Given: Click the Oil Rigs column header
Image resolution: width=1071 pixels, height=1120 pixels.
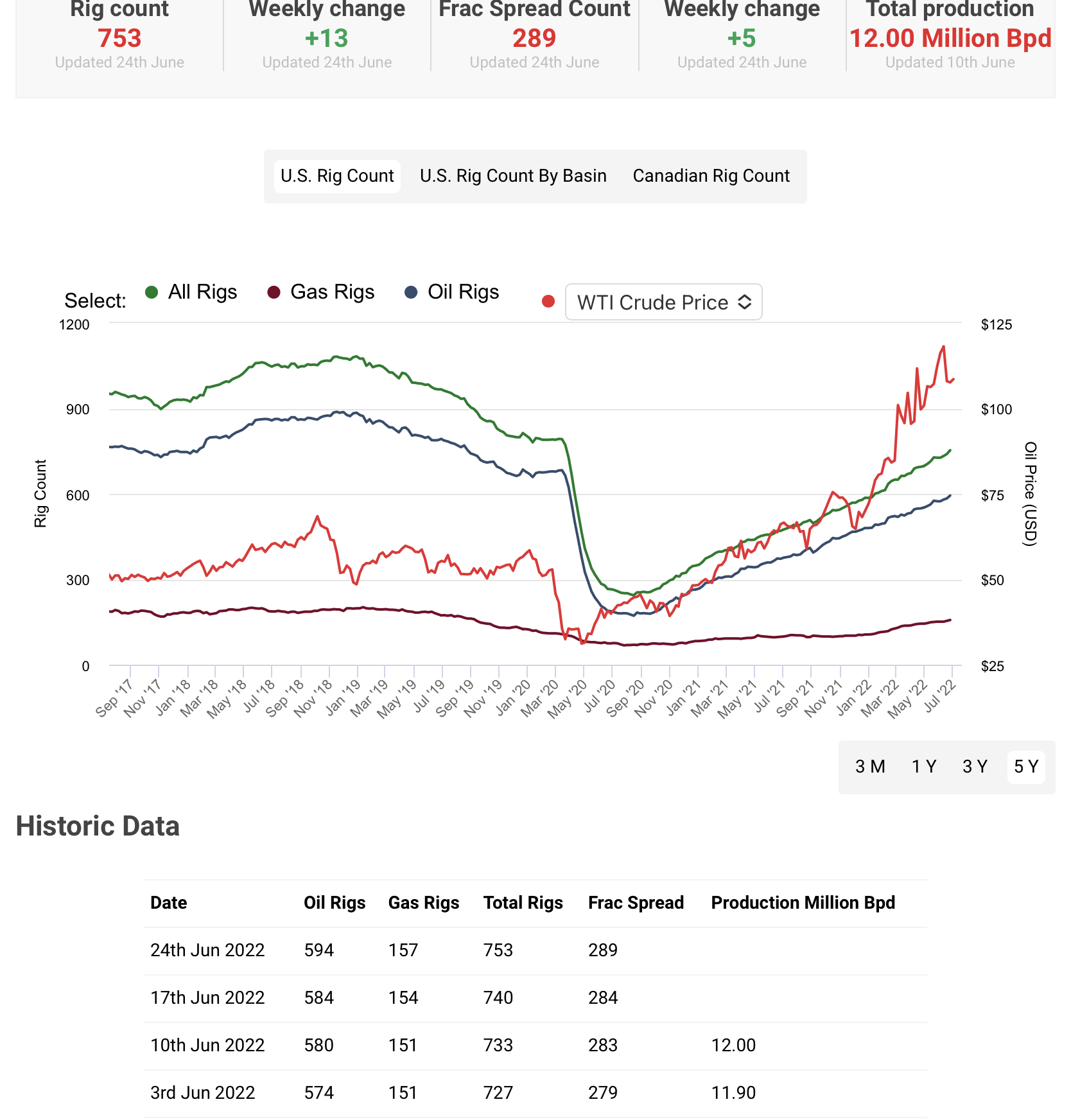Looking at the screenshot, I should pos(335,903).
